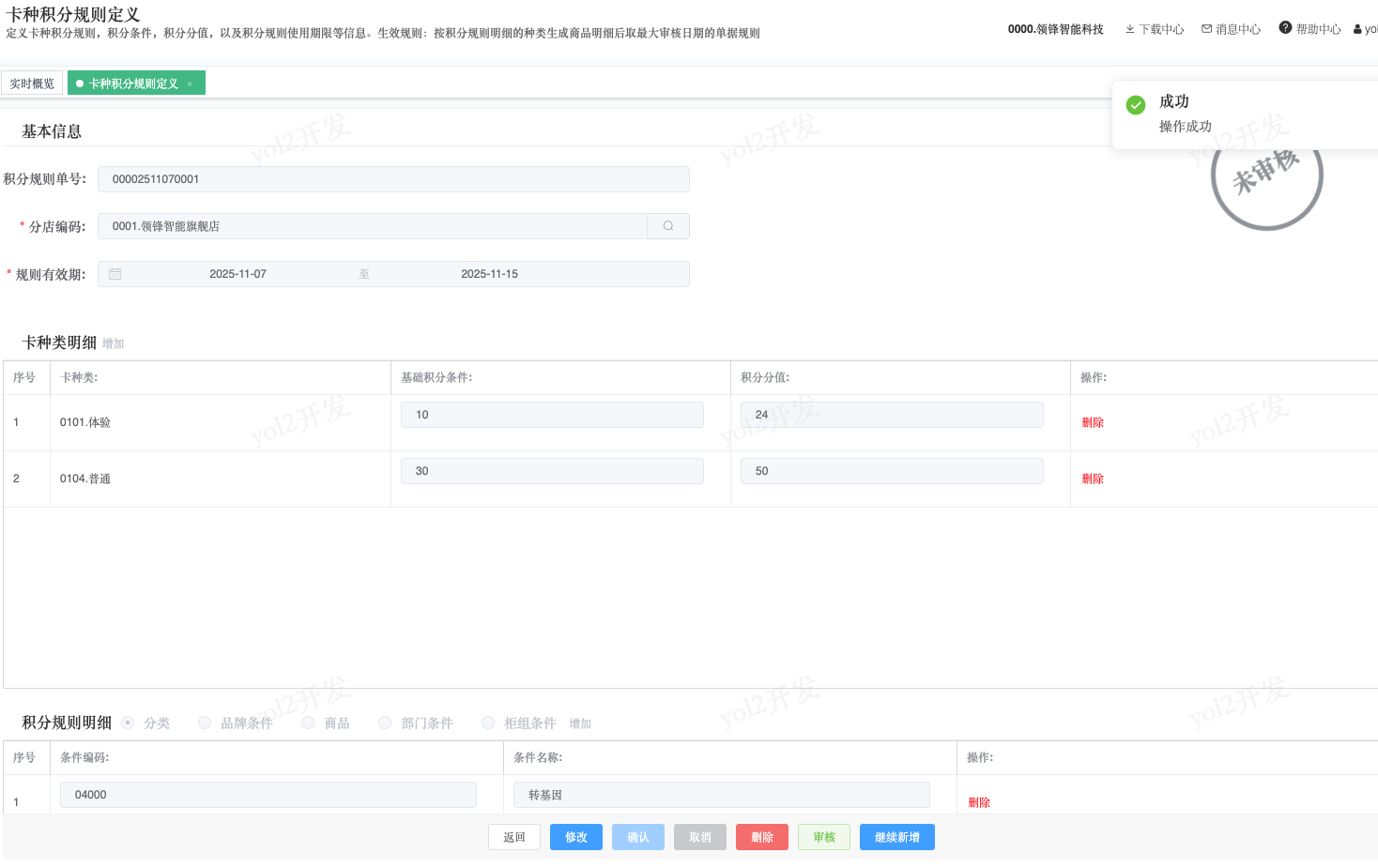This screenshot has height=868, width=1378.
Task: Click the 返回 button
Action: [514, 837]
